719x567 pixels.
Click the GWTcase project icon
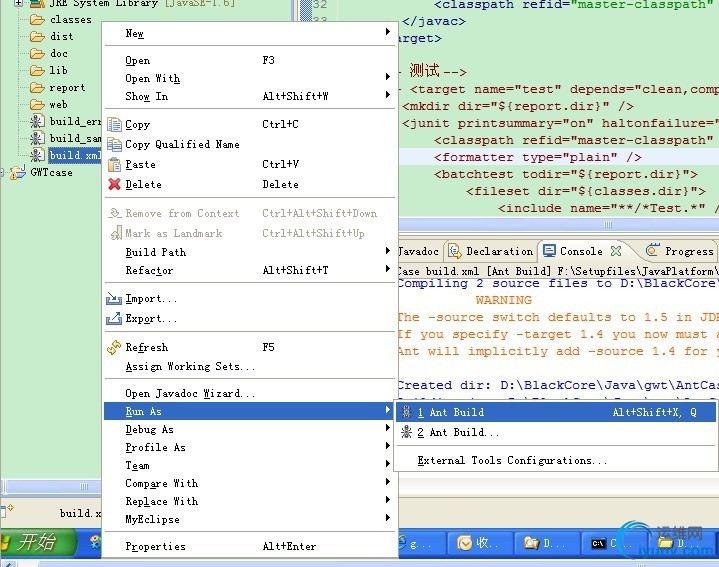tap(18, 173)
